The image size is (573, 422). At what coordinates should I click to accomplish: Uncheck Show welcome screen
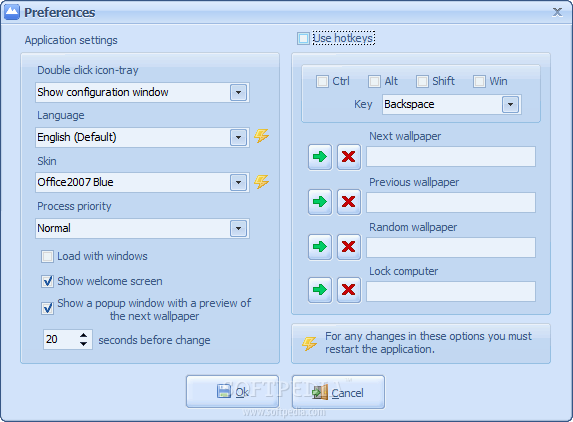(x=47, y=281)
